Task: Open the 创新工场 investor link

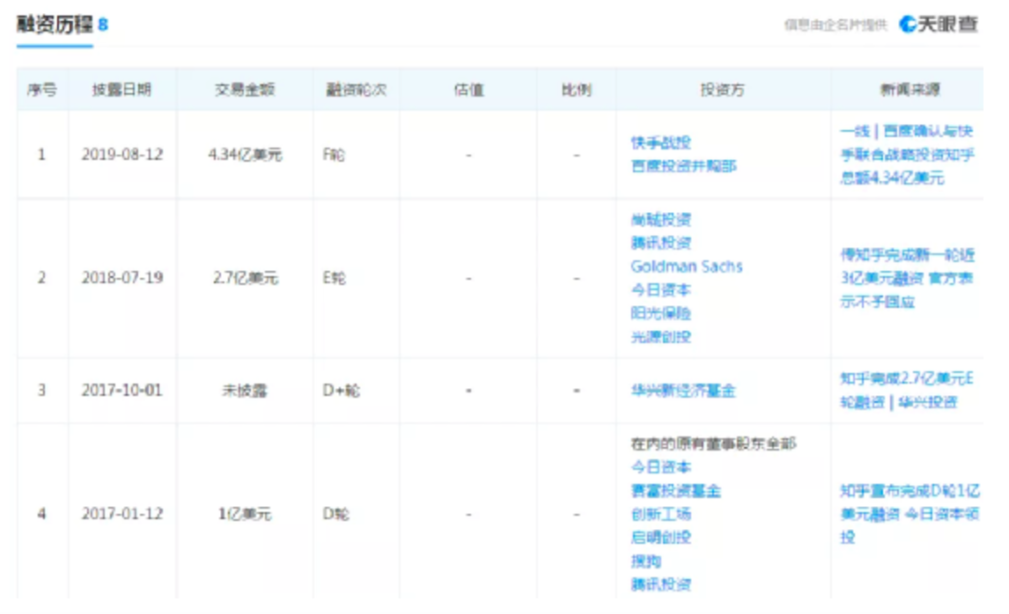Action: (660, 514)
